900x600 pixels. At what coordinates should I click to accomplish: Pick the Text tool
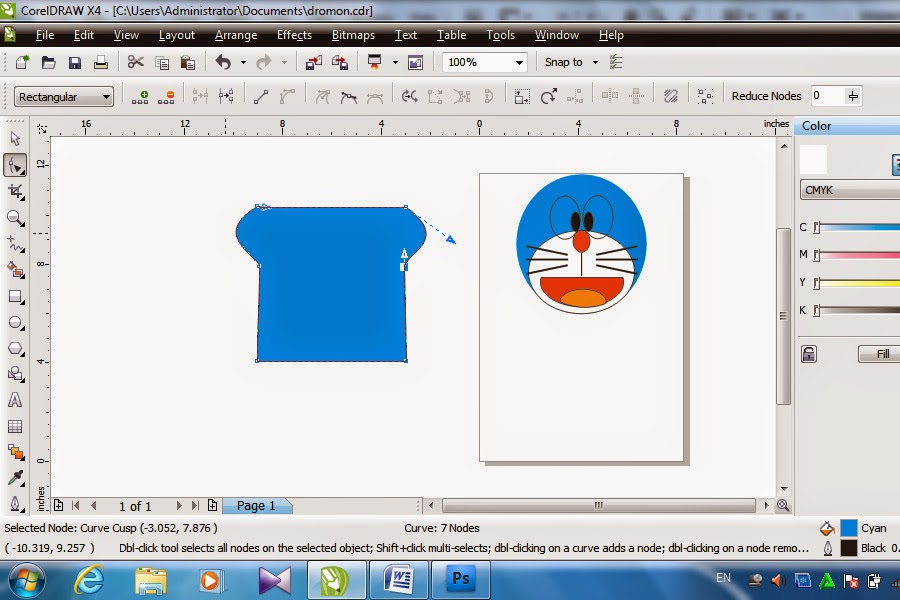[x=14, y=400]
